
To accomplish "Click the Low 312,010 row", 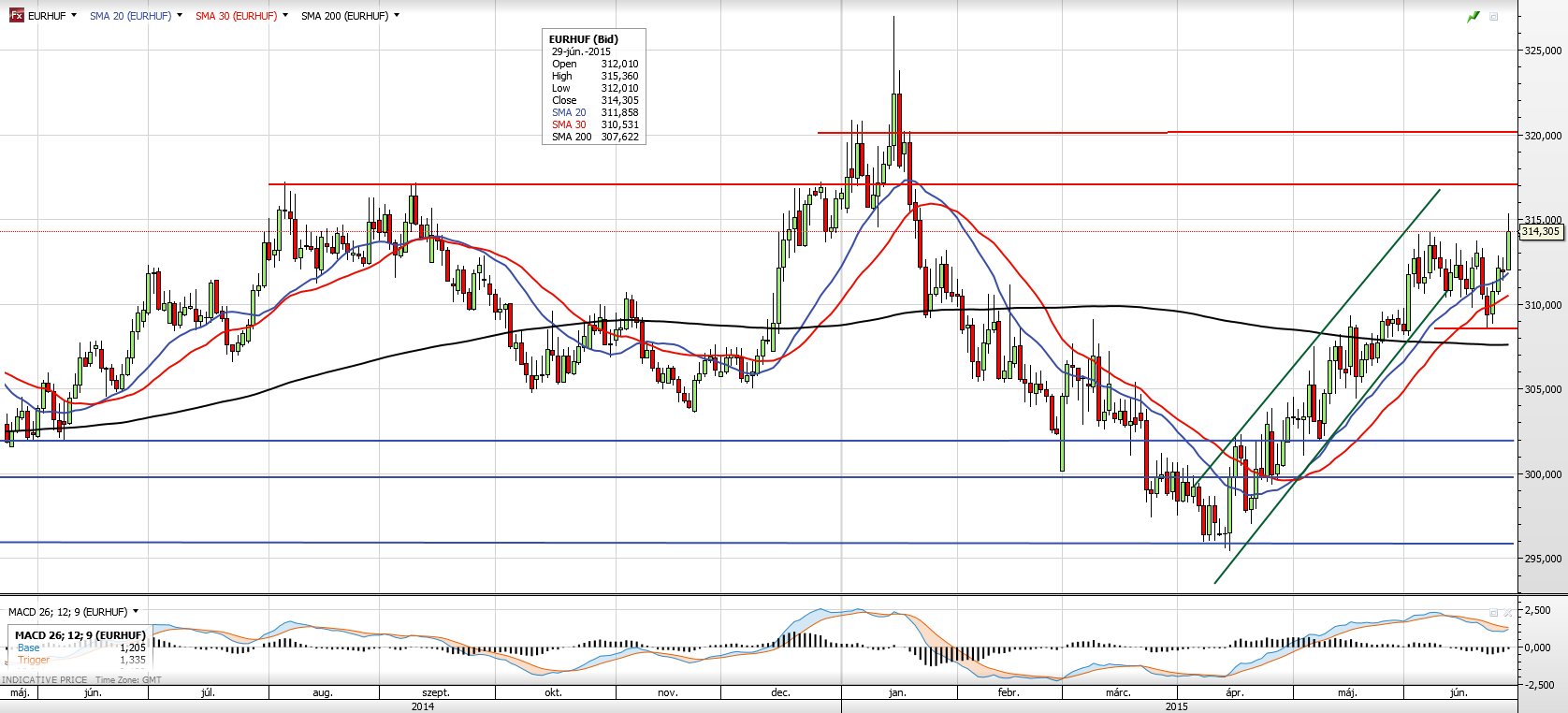I will (x=595, y=88).
